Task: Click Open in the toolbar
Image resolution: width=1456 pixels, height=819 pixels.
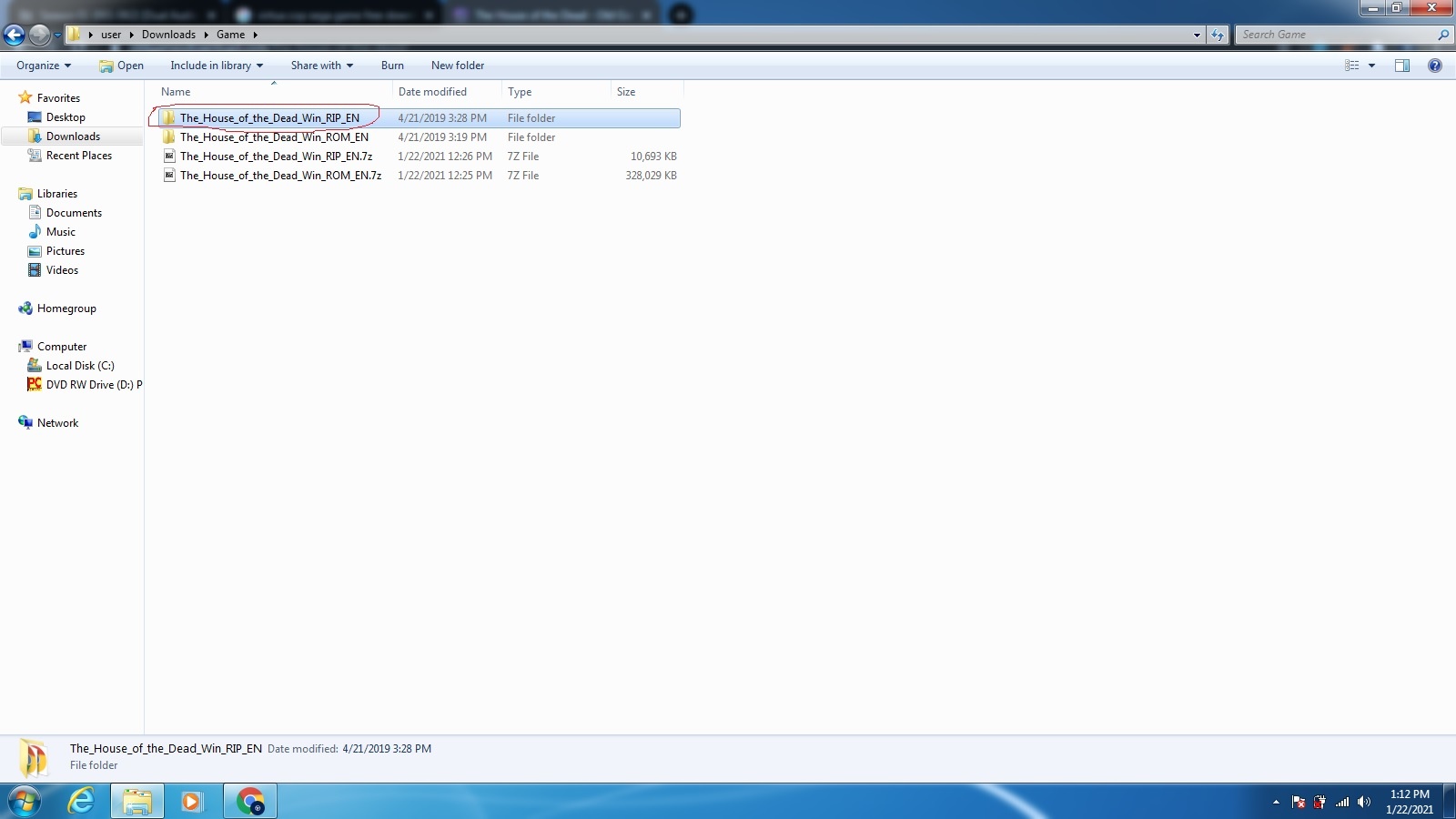Action: click(121, 66)
